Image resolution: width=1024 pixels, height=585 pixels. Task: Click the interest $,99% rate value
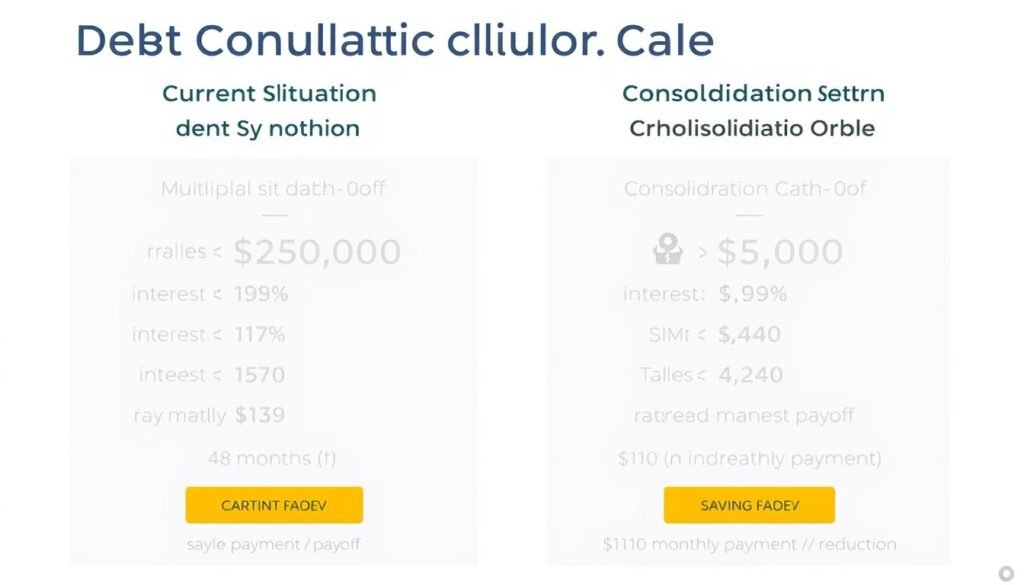[x=753, y=294]
